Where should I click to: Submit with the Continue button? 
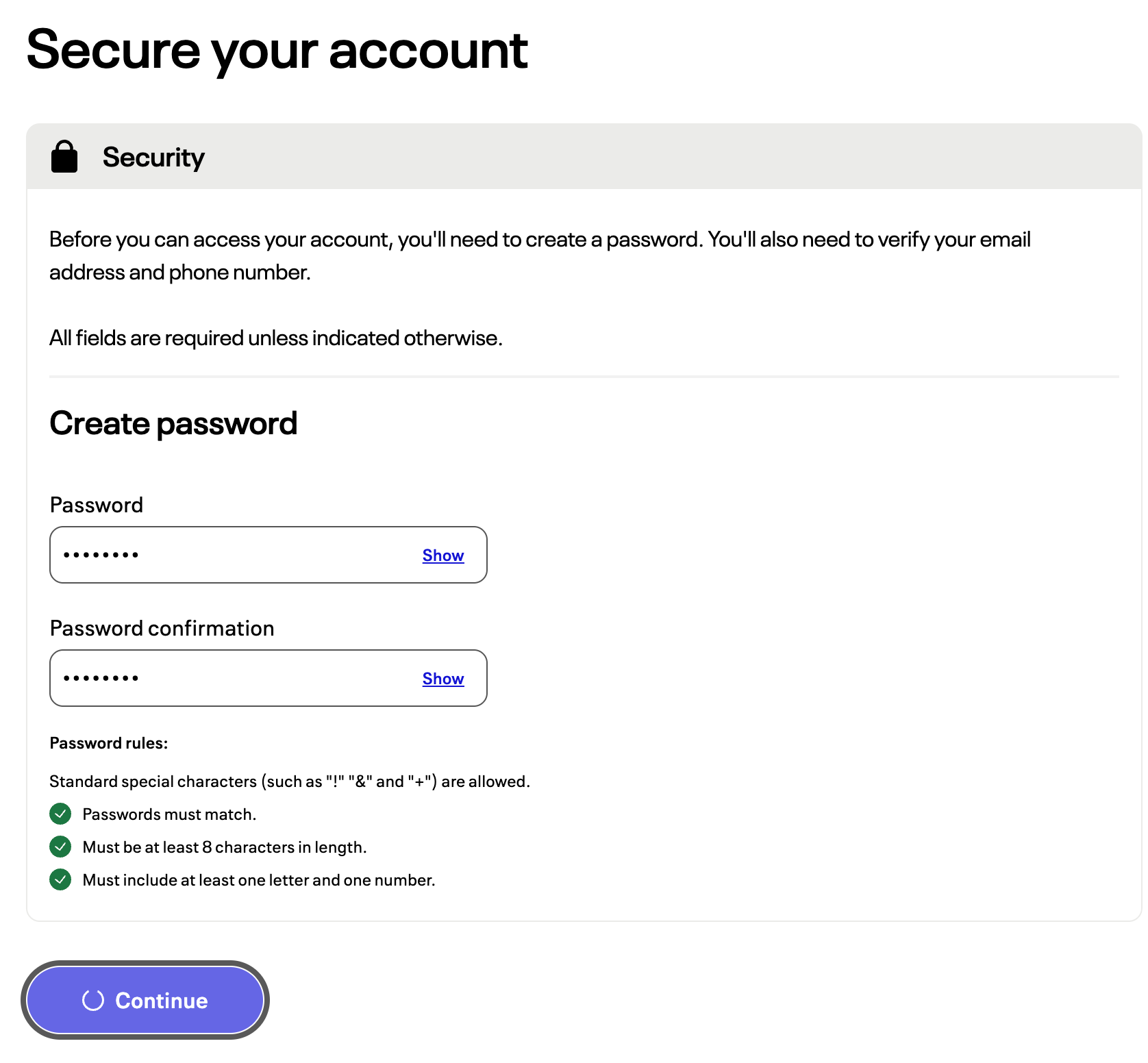click(145, 1000)
